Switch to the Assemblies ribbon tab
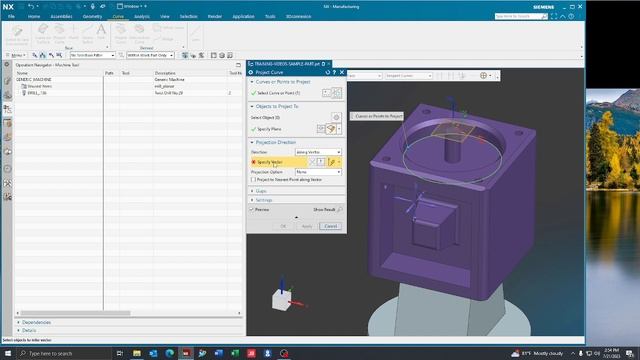Image resolution: width=640 pixels, height=360 pixels. point(61,17)
